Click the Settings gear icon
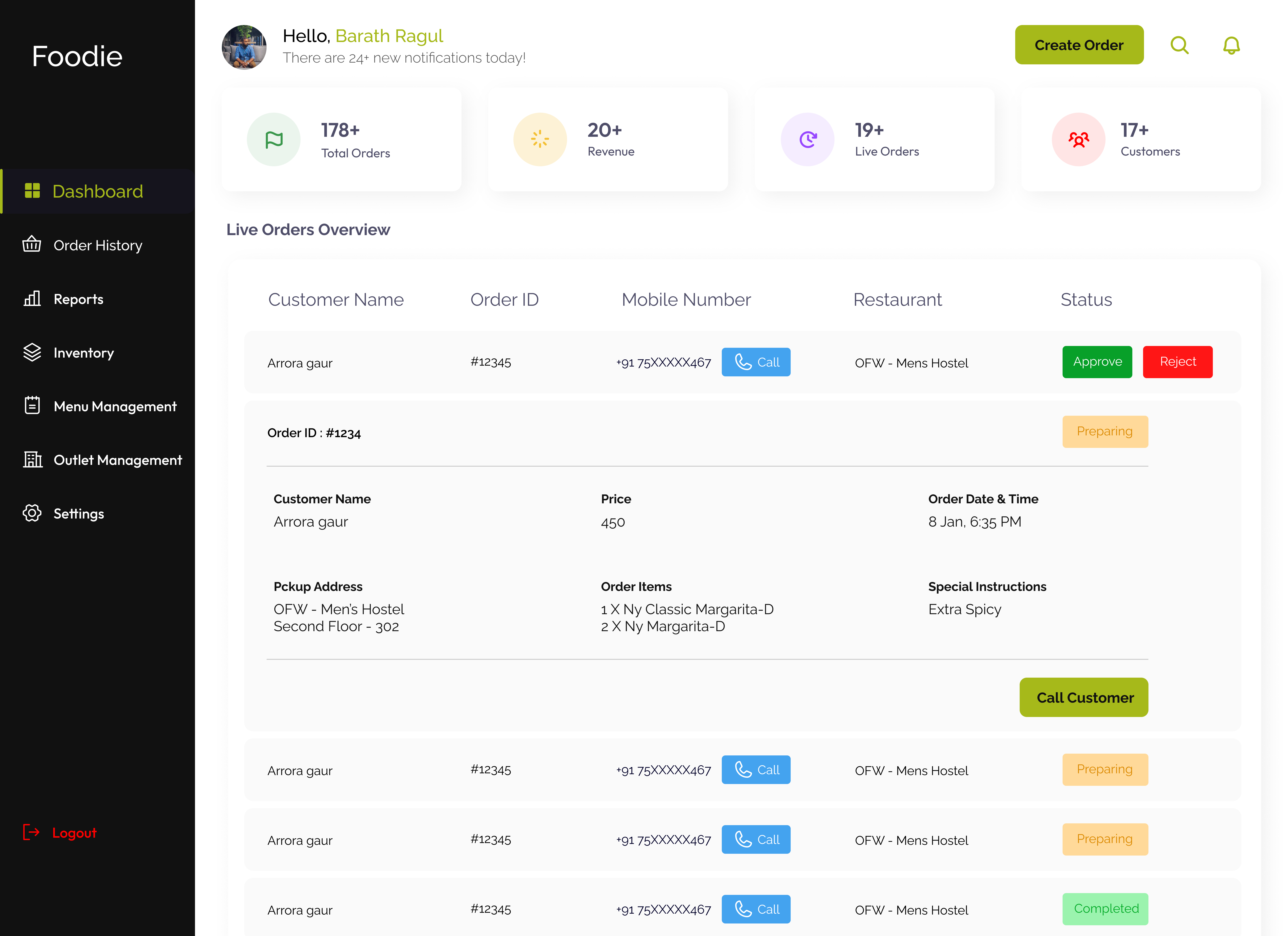 click(32, 513)
